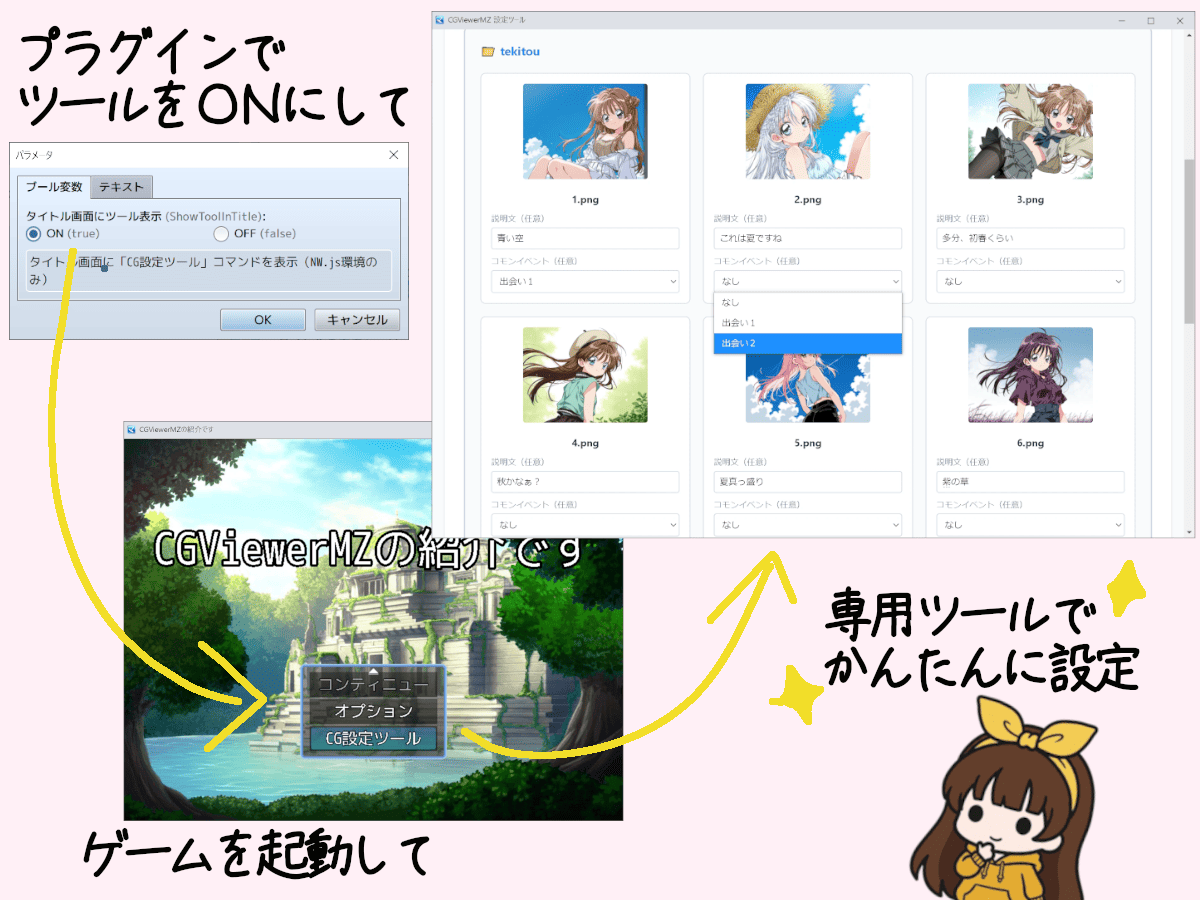Click the 4.png file name label
Screen dimensions: 1200x900
[x=585, y=443]
